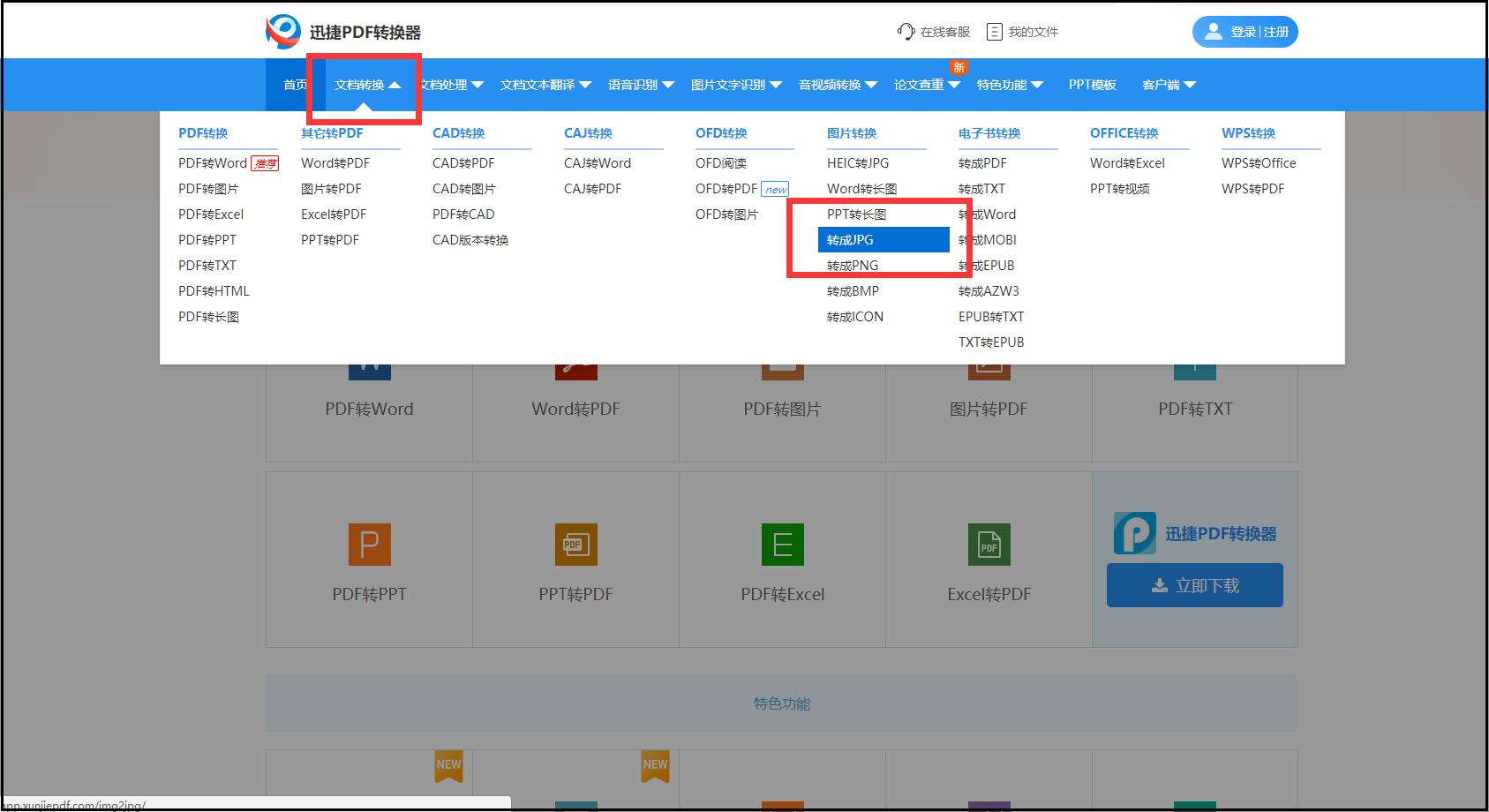Expand the 文档文本翻译 dropdown
This screenshot has width=1489, height=812.
click(545, 85)
